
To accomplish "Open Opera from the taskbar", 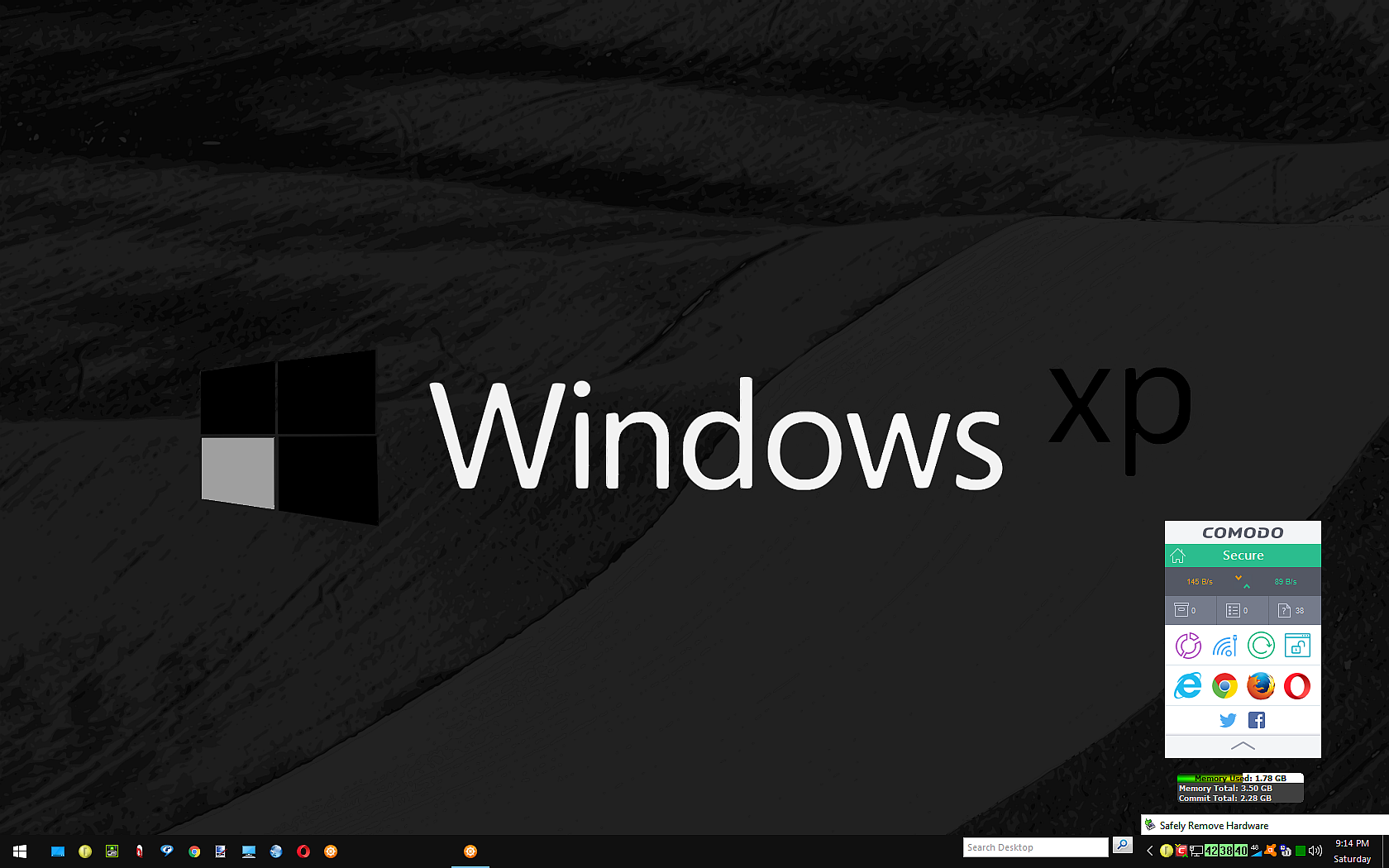I will (x=303, y=851).
